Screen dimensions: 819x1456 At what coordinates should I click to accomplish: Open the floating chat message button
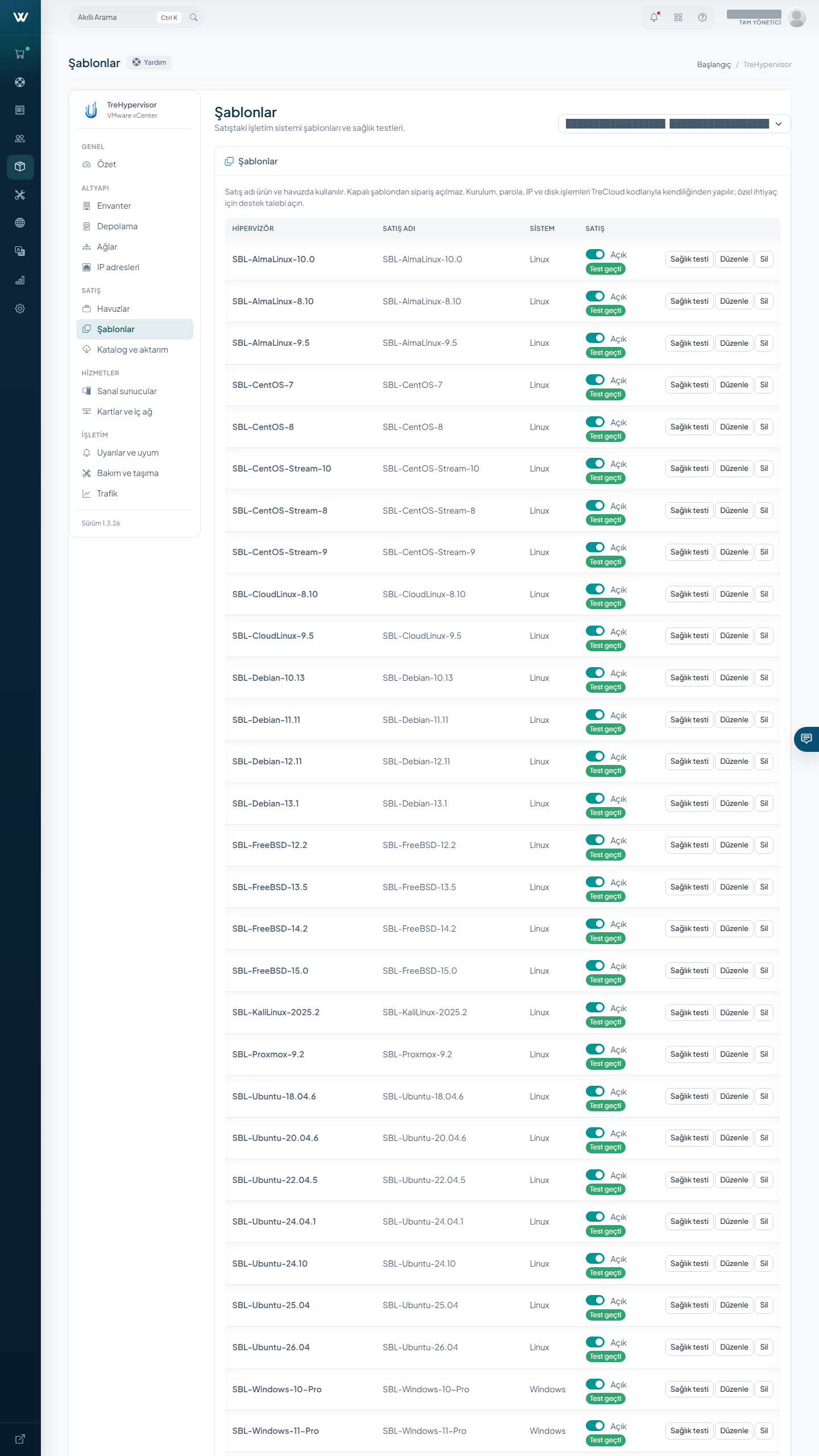(806, 739)
